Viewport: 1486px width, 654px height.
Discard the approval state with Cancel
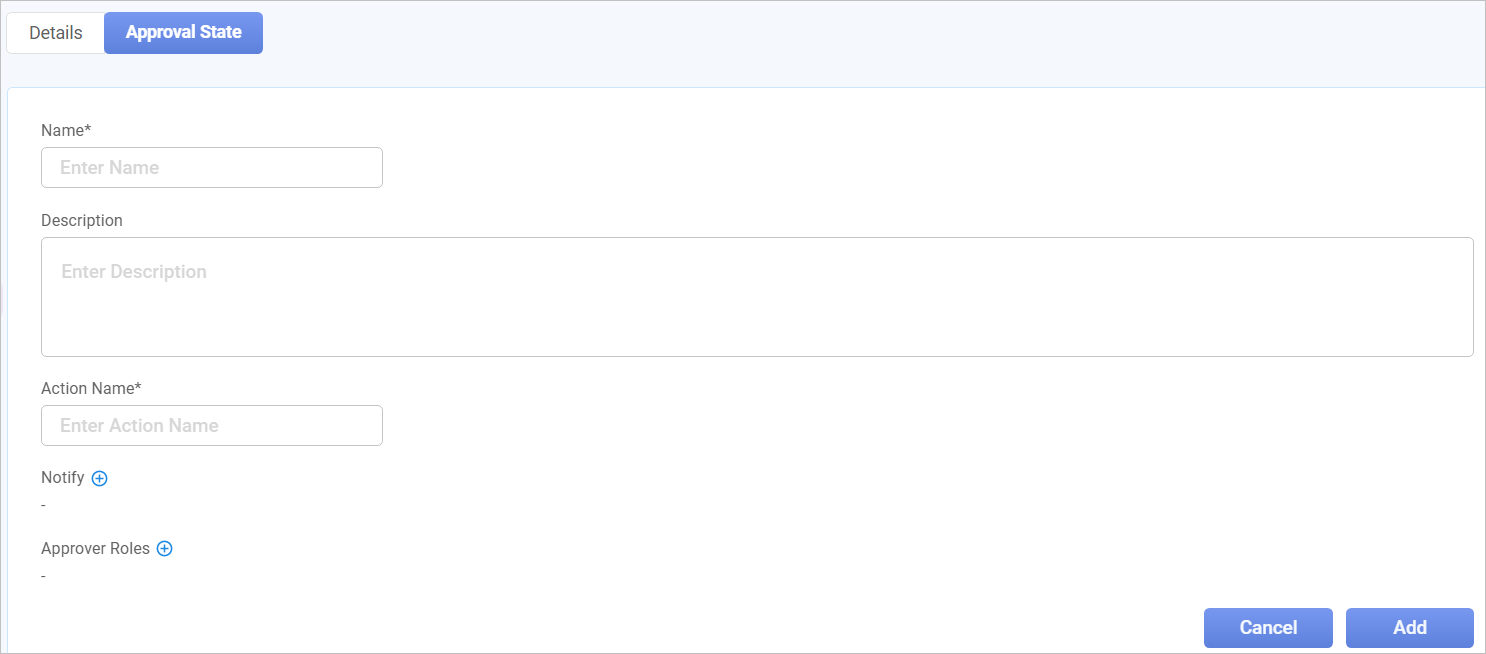tap(1268, 628)
